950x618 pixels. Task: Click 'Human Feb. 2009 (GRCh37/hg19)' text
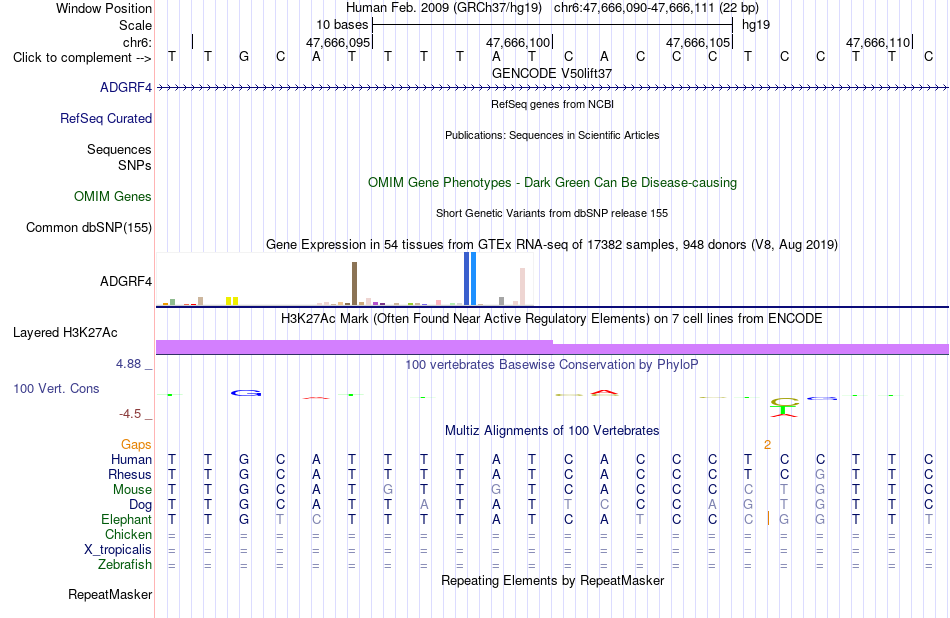[443, 8]
